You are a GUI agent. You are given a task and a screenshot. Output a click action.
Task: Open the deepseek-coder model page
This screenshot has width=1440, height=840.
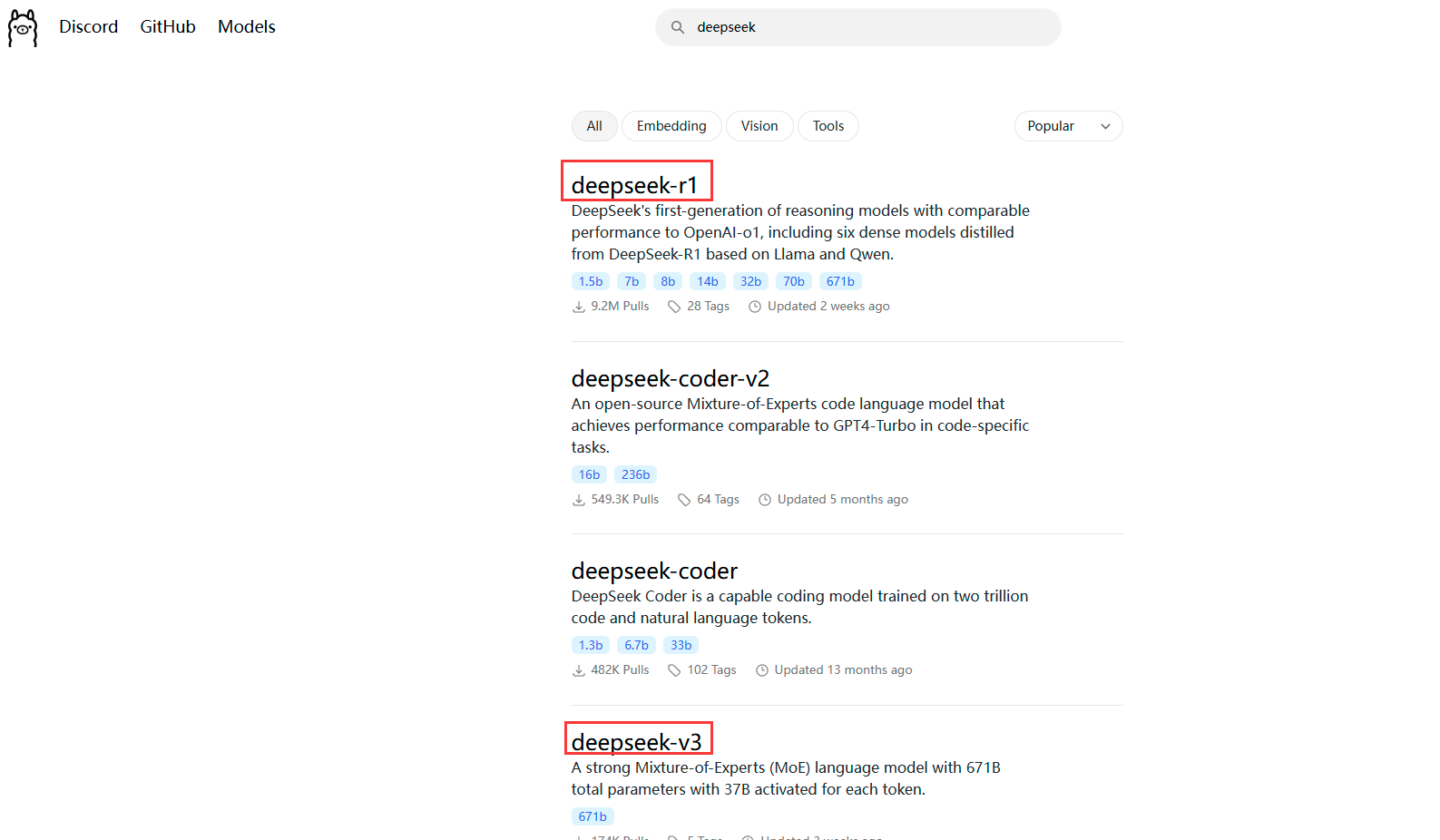tap(654, 571)
